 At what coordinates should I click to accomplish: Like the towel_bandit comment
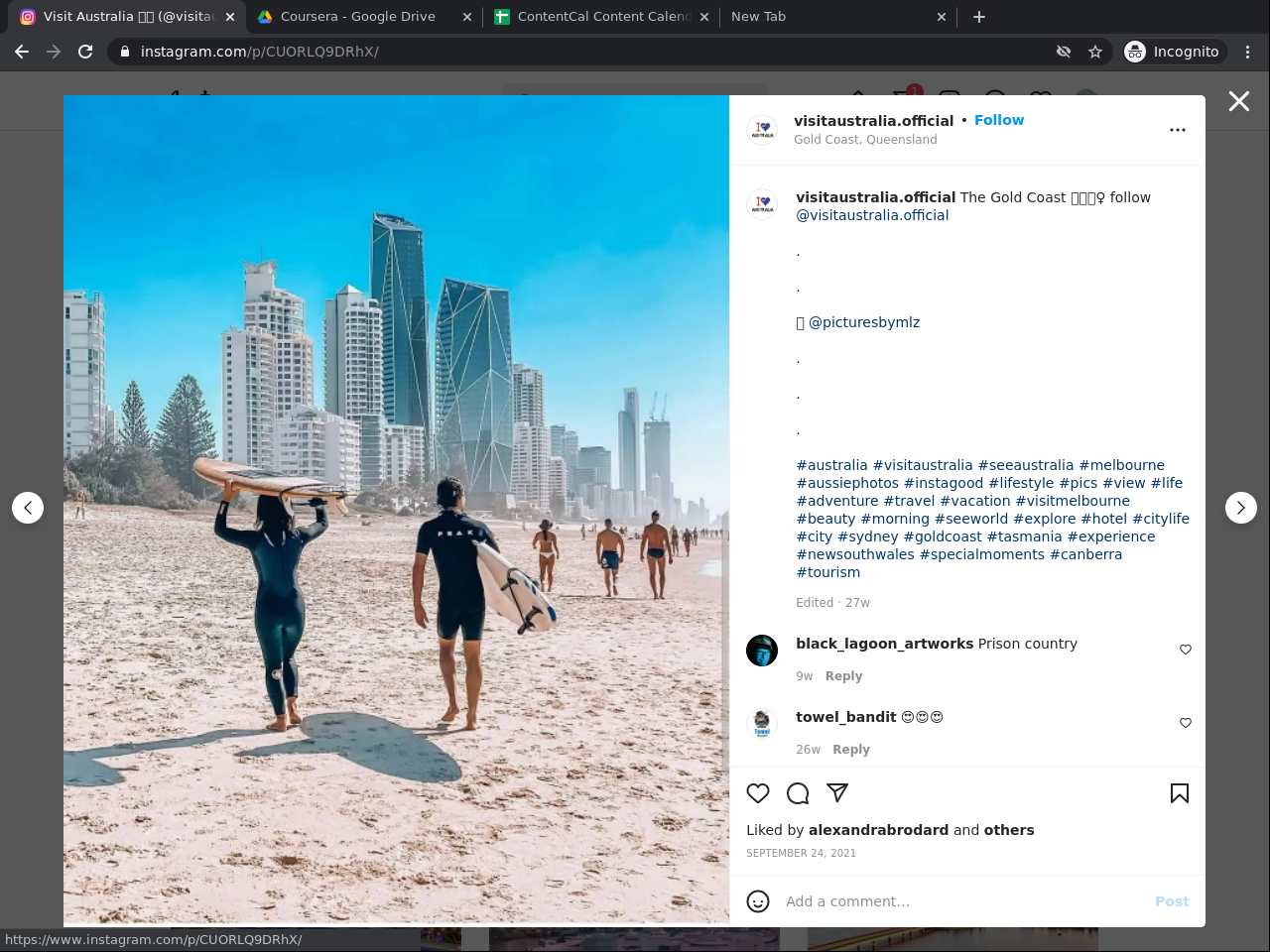click(x=1186, y=723)
